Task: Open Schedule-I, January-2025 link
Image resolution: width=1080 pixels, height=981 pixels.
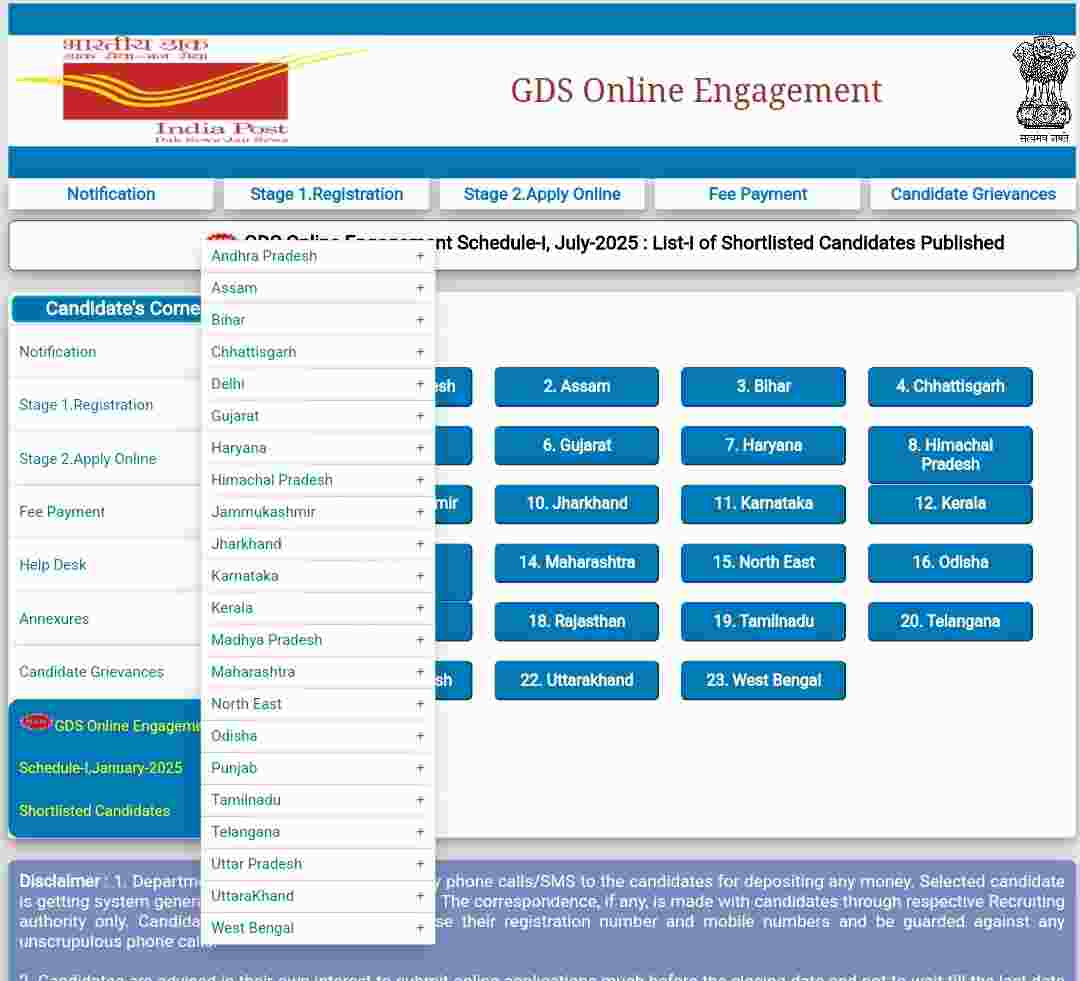Action: pyautogui.click(x=101, y=768)
